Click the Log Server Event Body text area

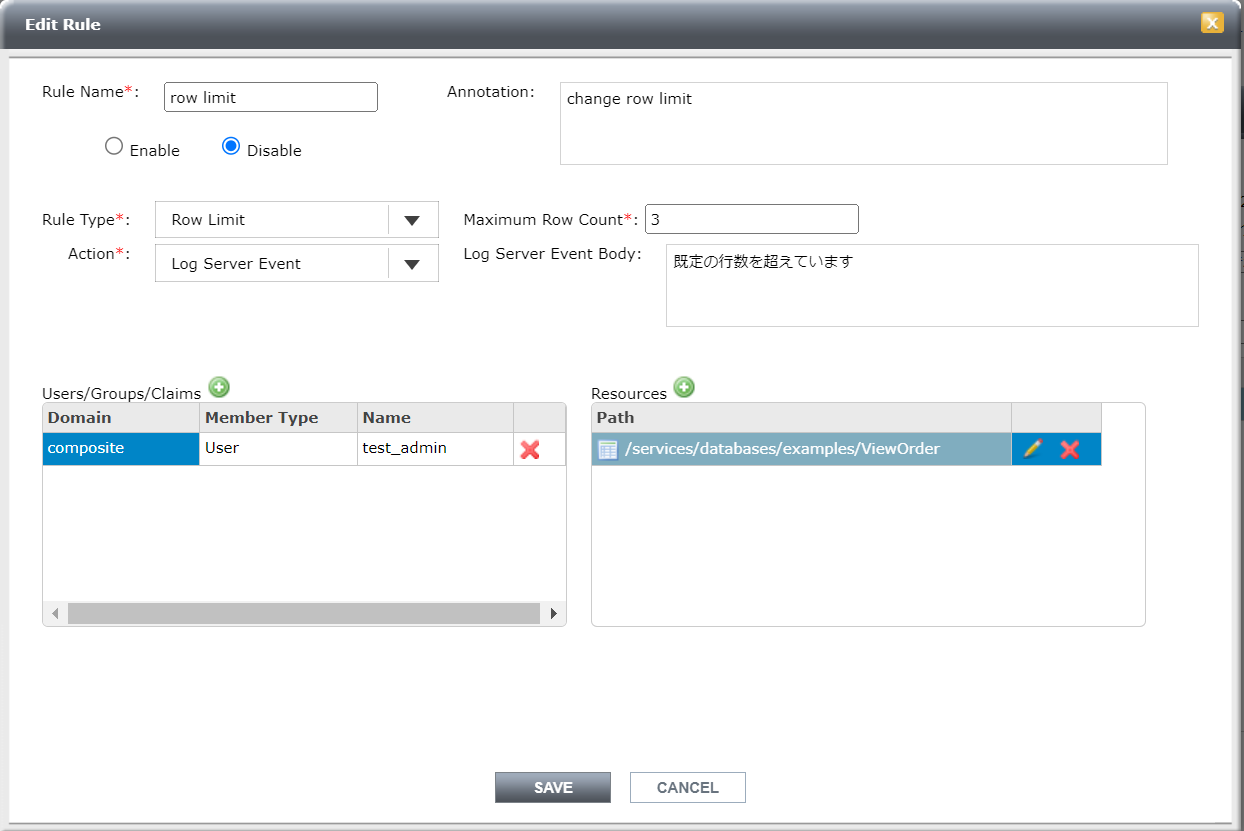point(932,285)
